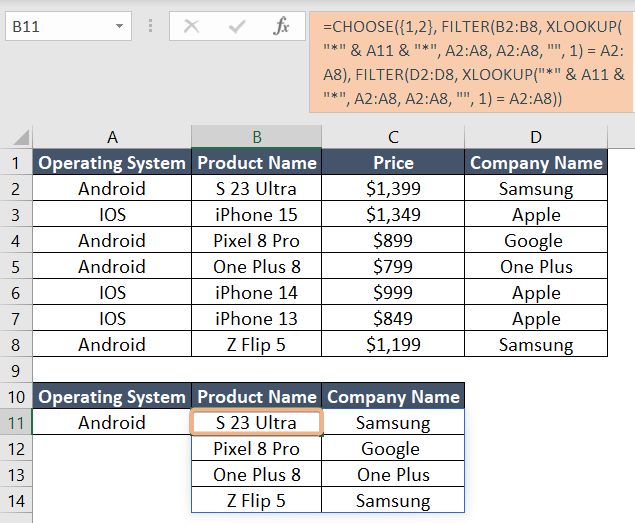
Task: Select the cell S 23 Ultra in row 2
Action: click(256, 188)
